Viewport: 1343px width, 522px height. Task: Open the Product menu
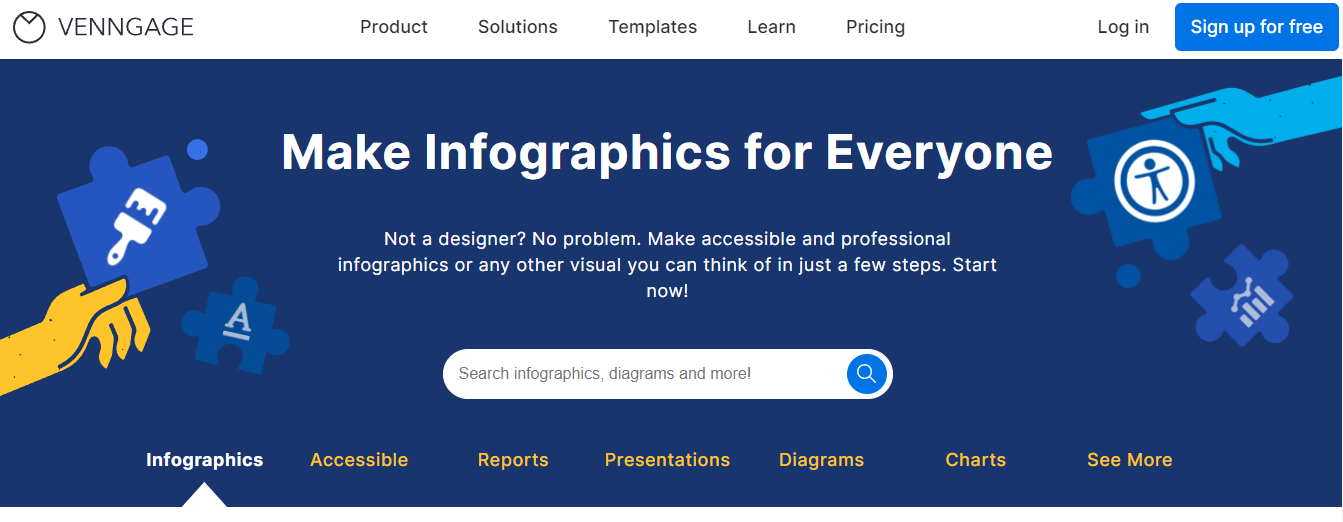tap(394, 27)
